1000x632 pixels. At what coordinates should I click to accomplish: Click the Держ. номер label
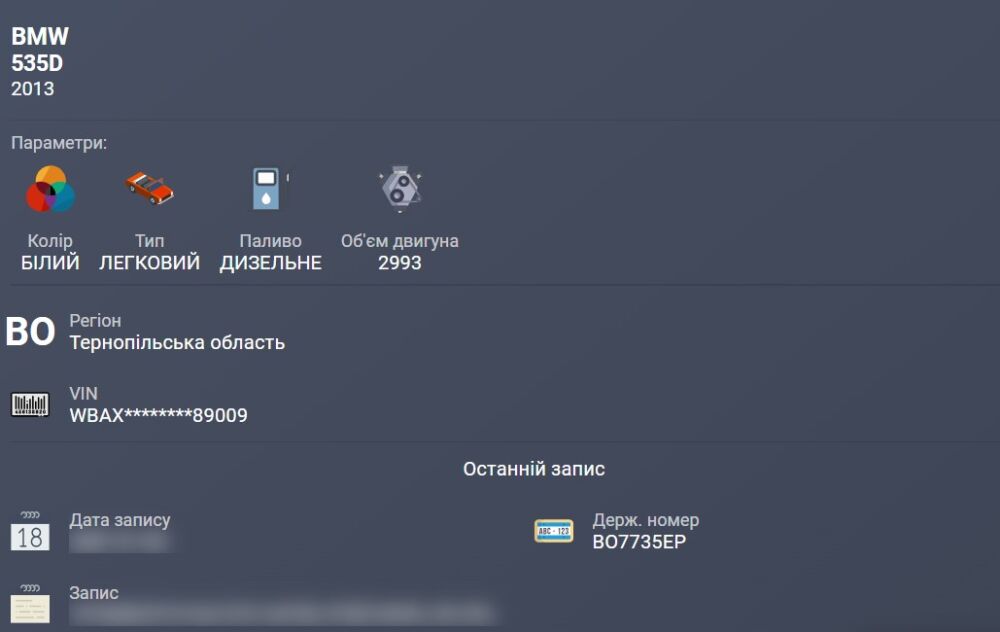(646, 520)
